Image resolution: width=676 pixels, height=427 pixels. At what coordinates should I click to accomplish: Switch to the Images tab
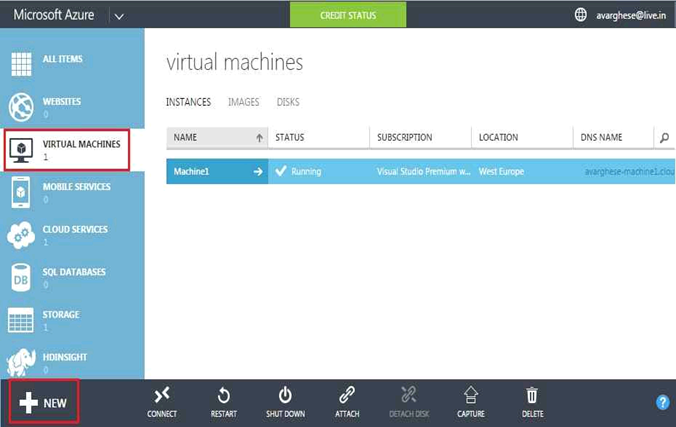point(244,102)
